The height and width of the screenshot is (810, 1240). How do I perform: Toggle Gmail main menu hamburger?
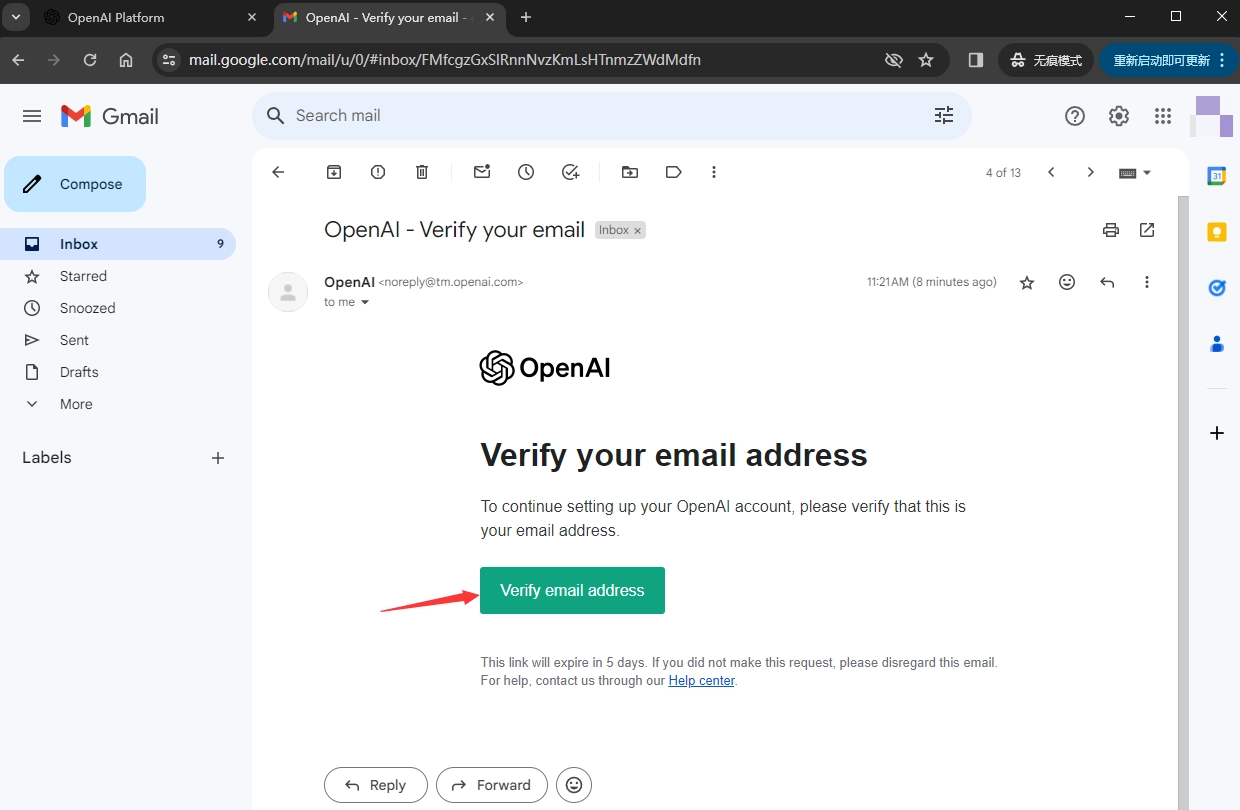click(32, 116)
